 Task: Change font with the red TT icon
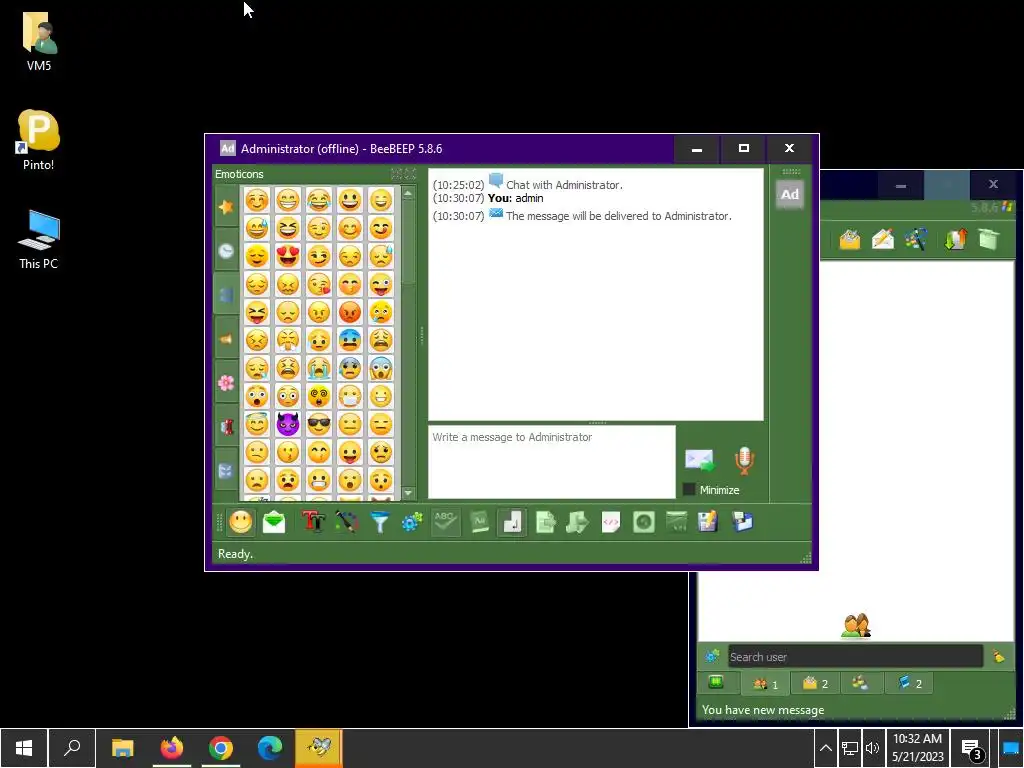click(x=313, y=522)
